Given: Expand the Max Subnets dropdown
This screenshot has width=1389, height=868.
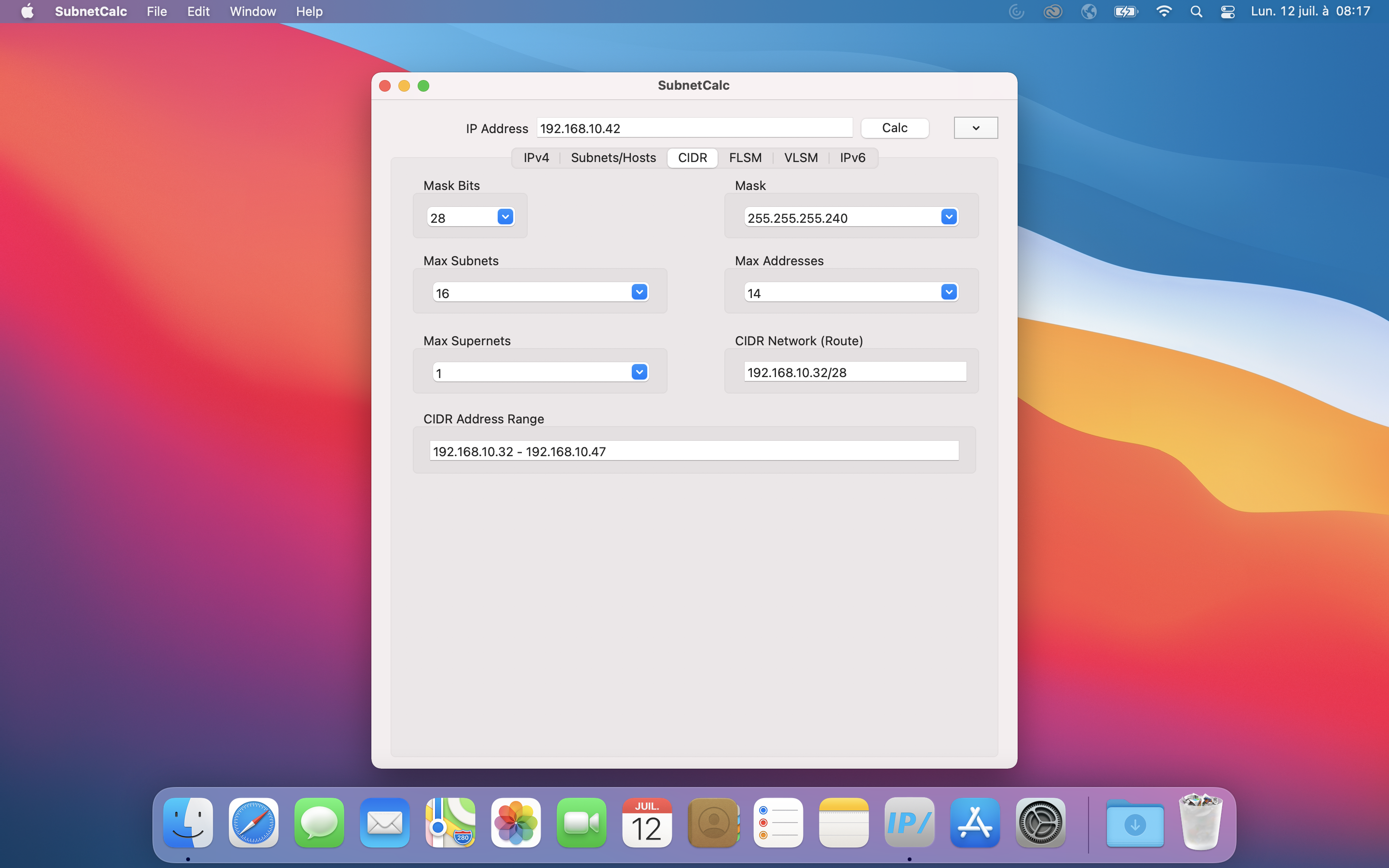Looking at the screenshot, I should 640,292.
